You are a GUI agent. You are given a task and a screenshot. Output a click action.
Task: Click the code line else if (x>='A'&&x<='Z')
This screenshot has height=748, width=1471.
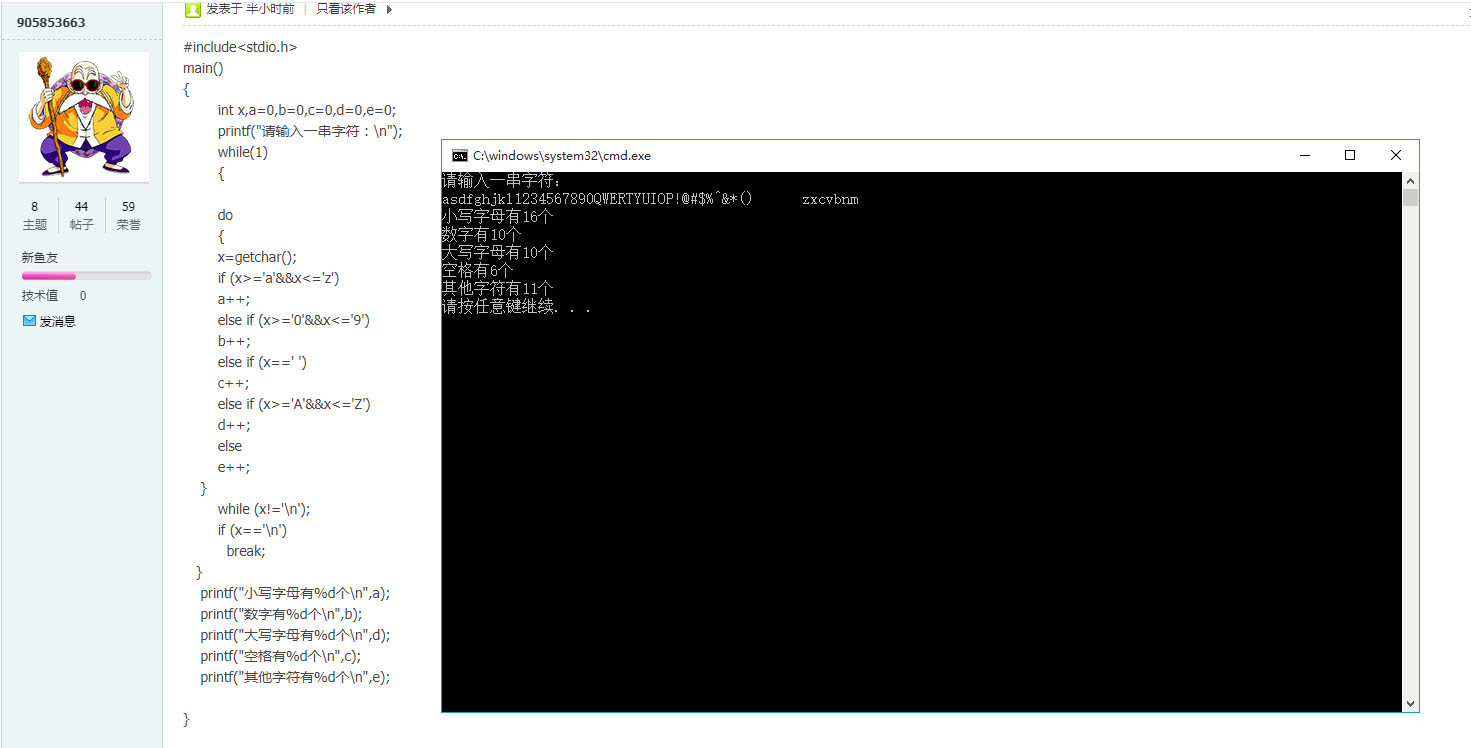(294, 404)
